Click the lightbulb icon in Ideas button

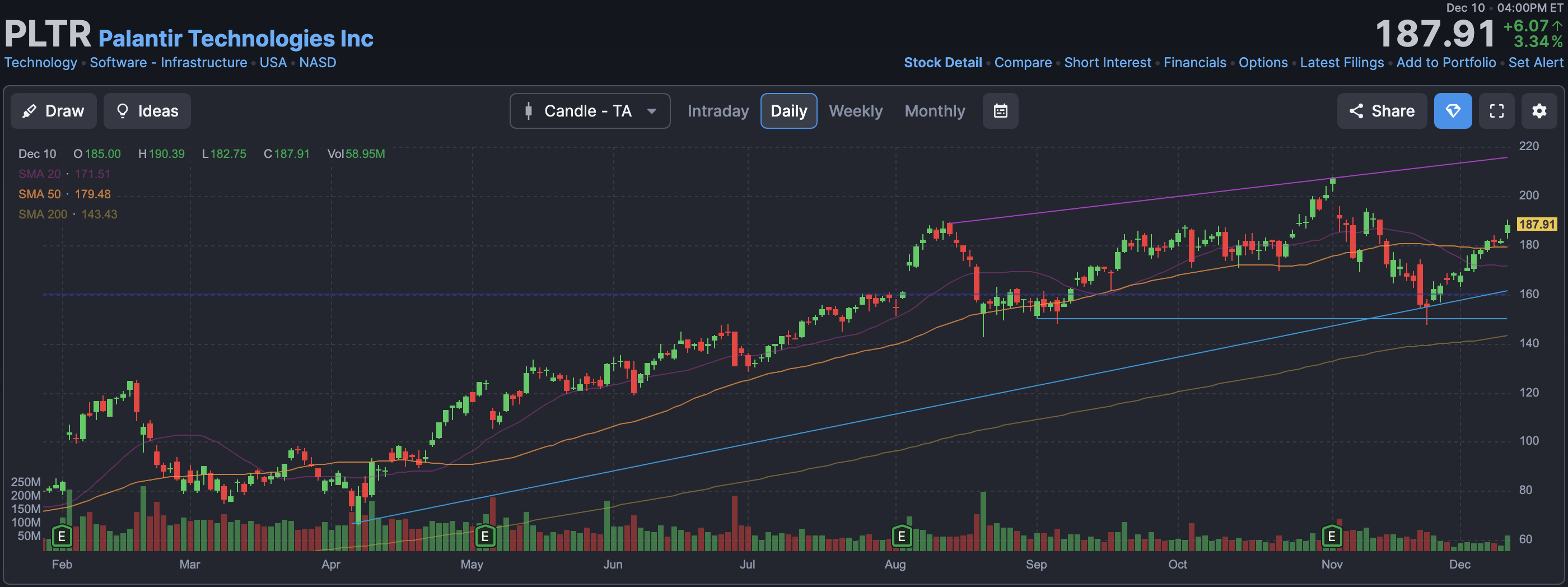(x=122, y=111)
